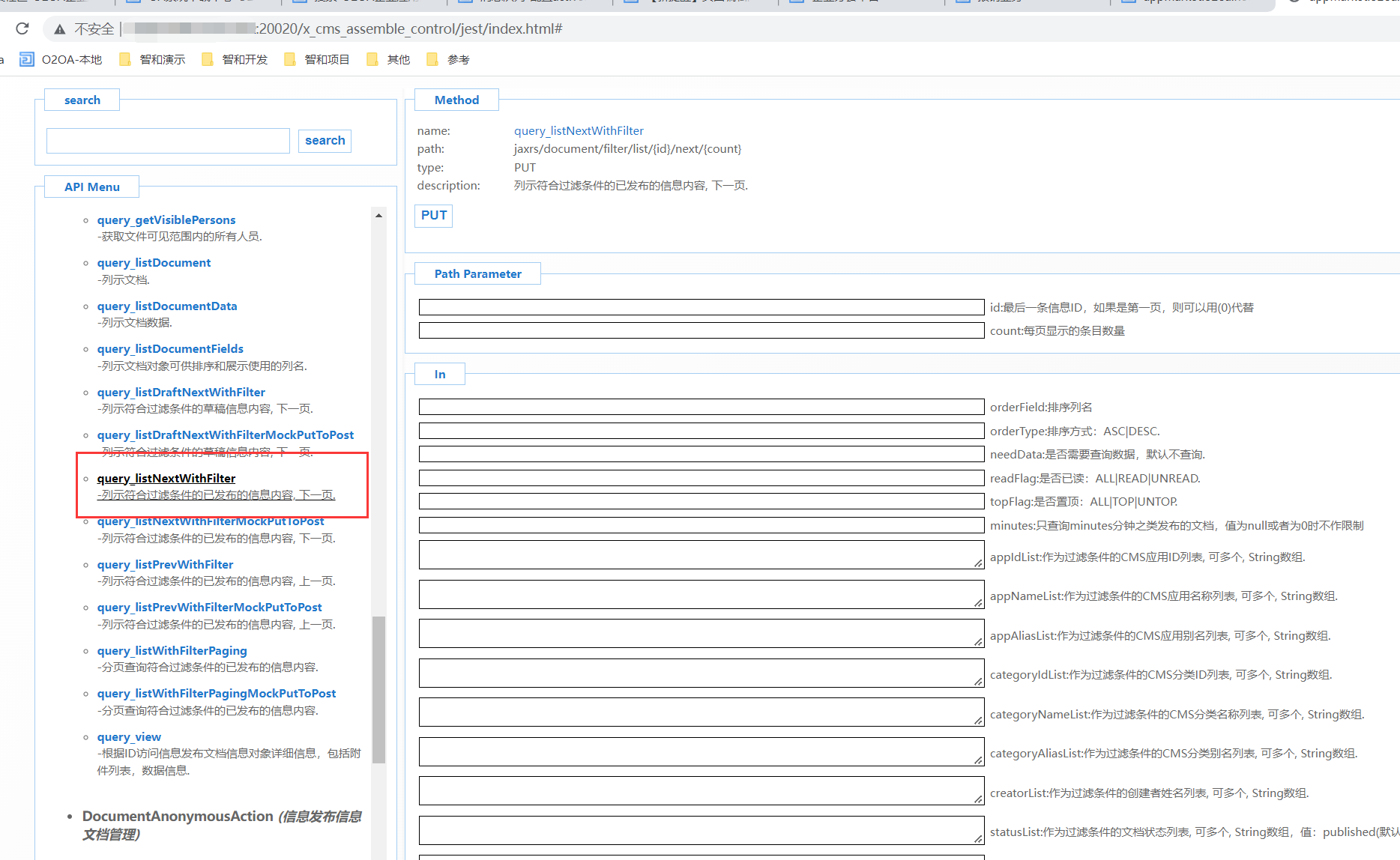
Task: Open the O2OA-本地 bookmark
Action: coord(61,59)
